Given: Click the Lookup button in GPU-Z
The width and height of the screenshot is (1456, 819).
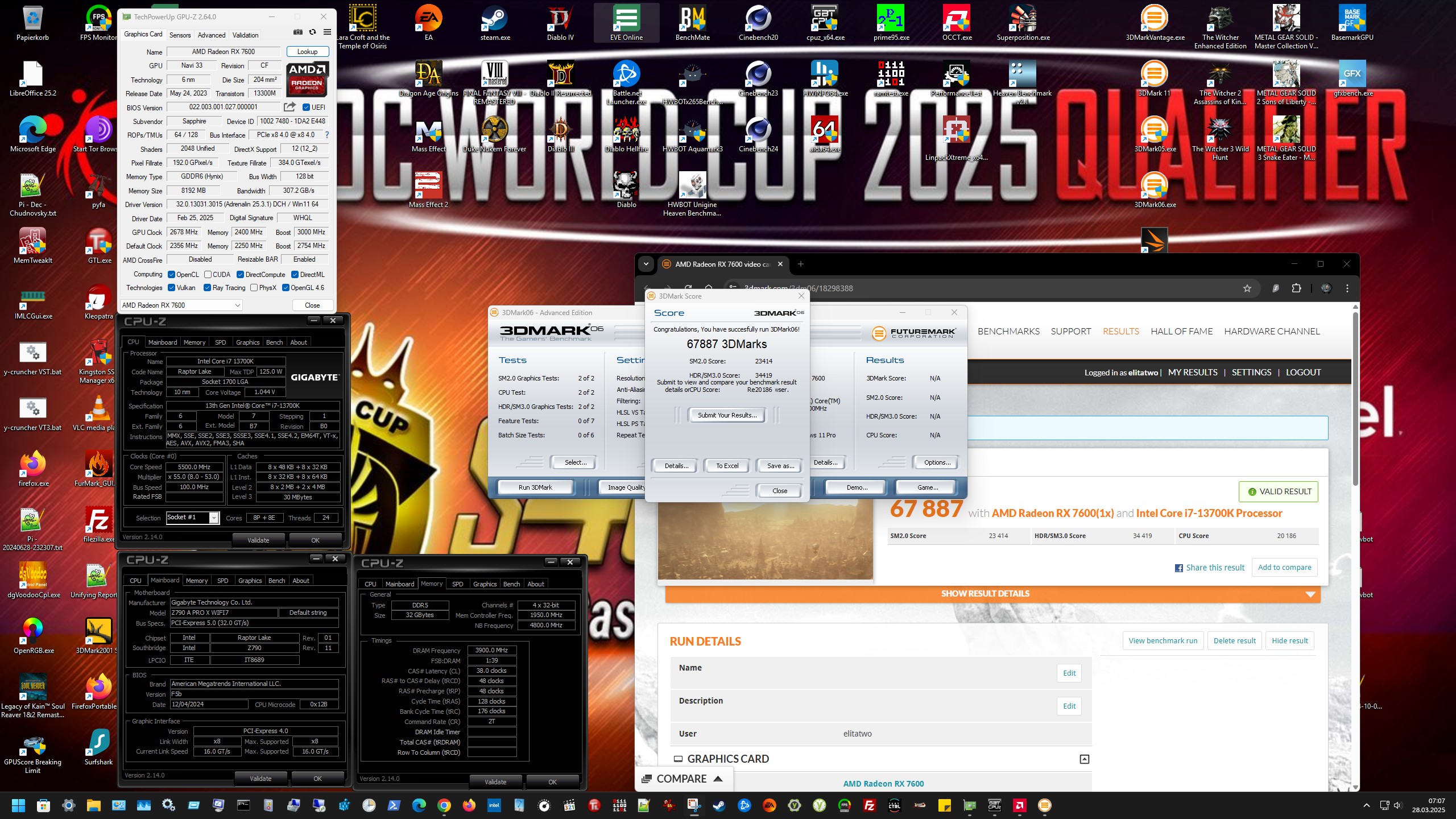Looking at the screenshot, I should point(308,52).
